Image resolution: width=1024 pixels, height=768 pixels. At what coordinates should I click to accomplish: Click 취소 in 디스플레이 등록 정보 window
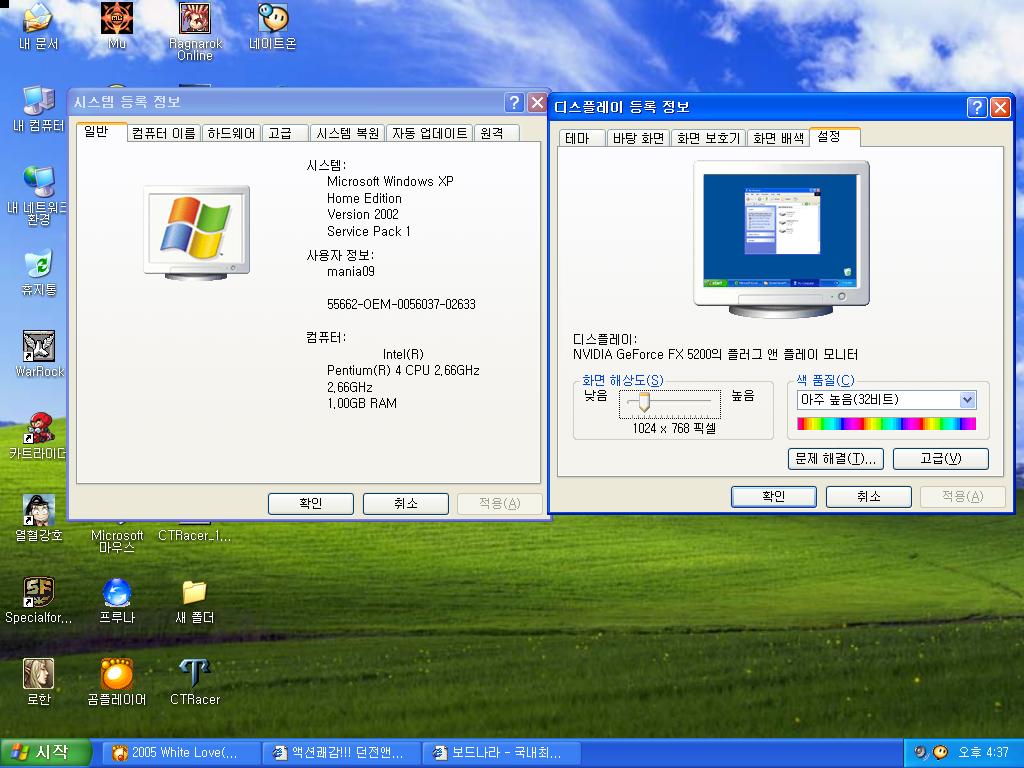pyautogui.click(x=869, y=496)
